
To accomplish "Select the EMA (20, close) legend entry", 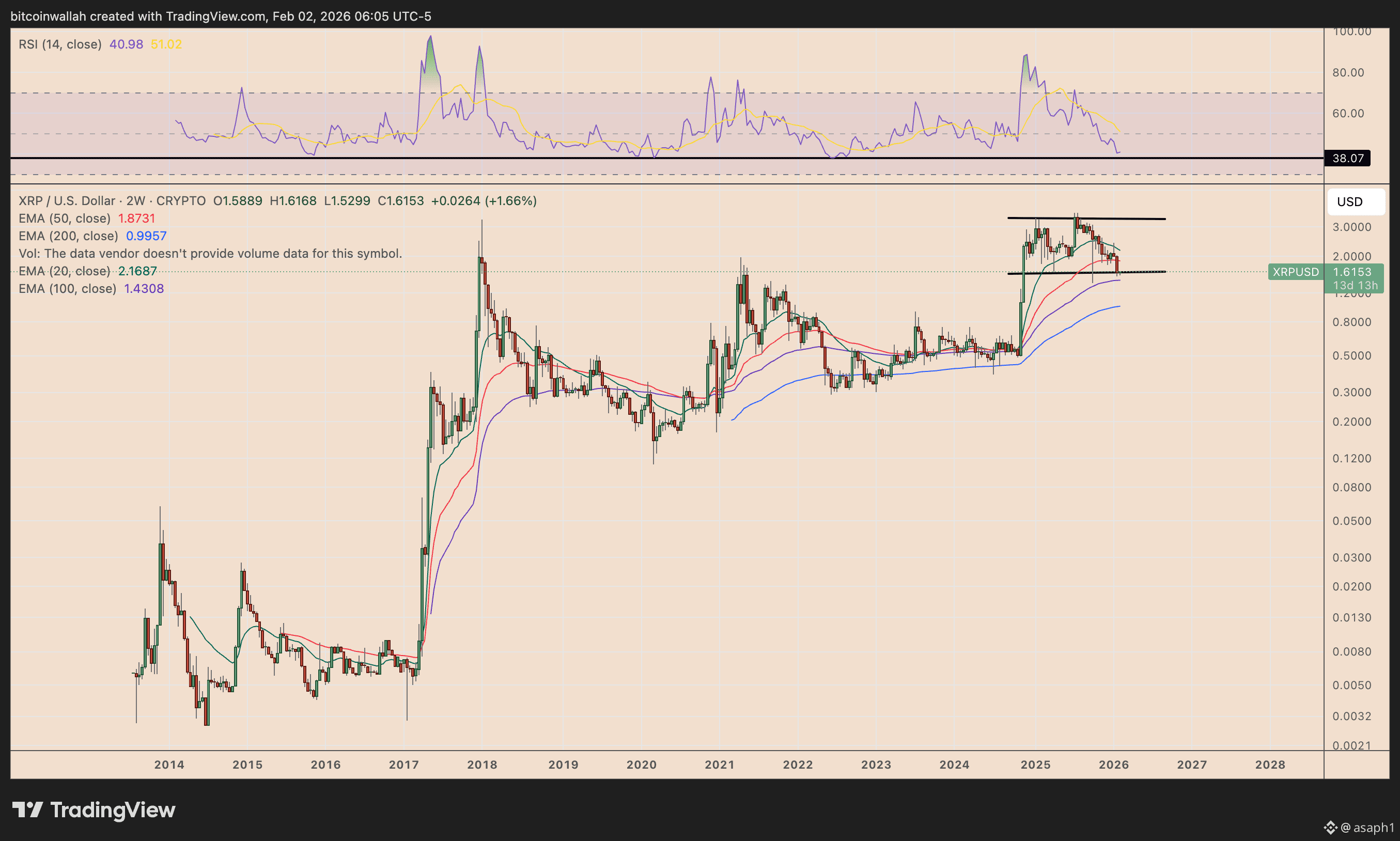I will (88, 271).
